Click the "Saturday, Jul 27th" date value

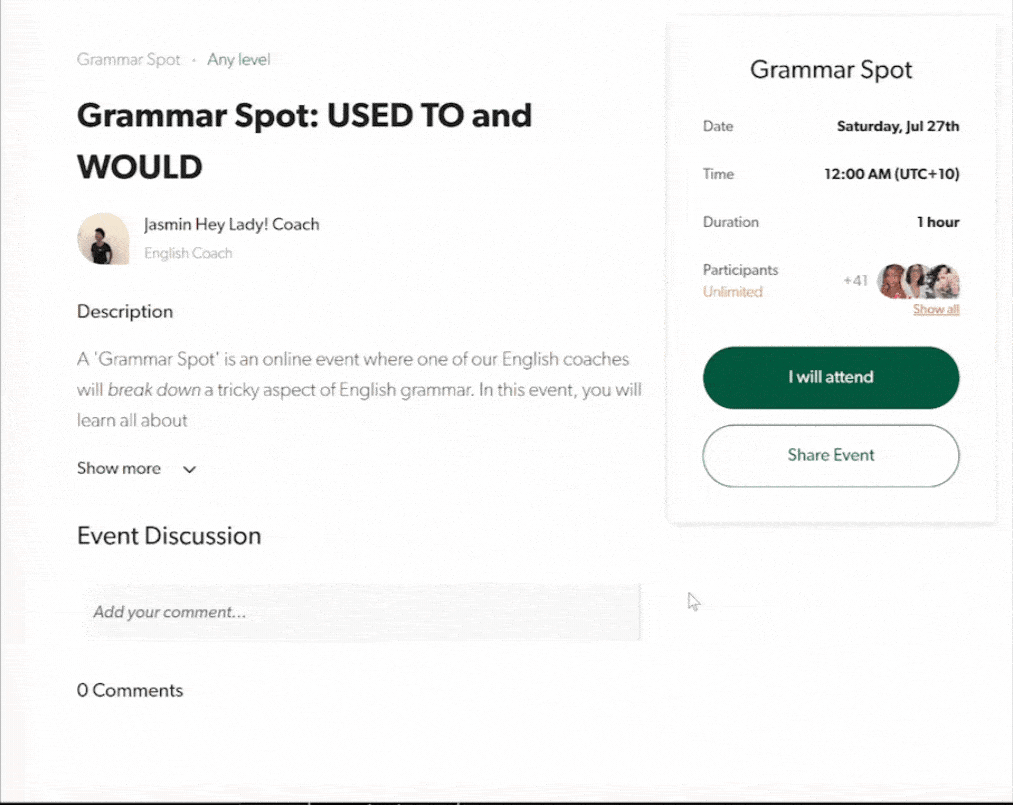point(897,126)
